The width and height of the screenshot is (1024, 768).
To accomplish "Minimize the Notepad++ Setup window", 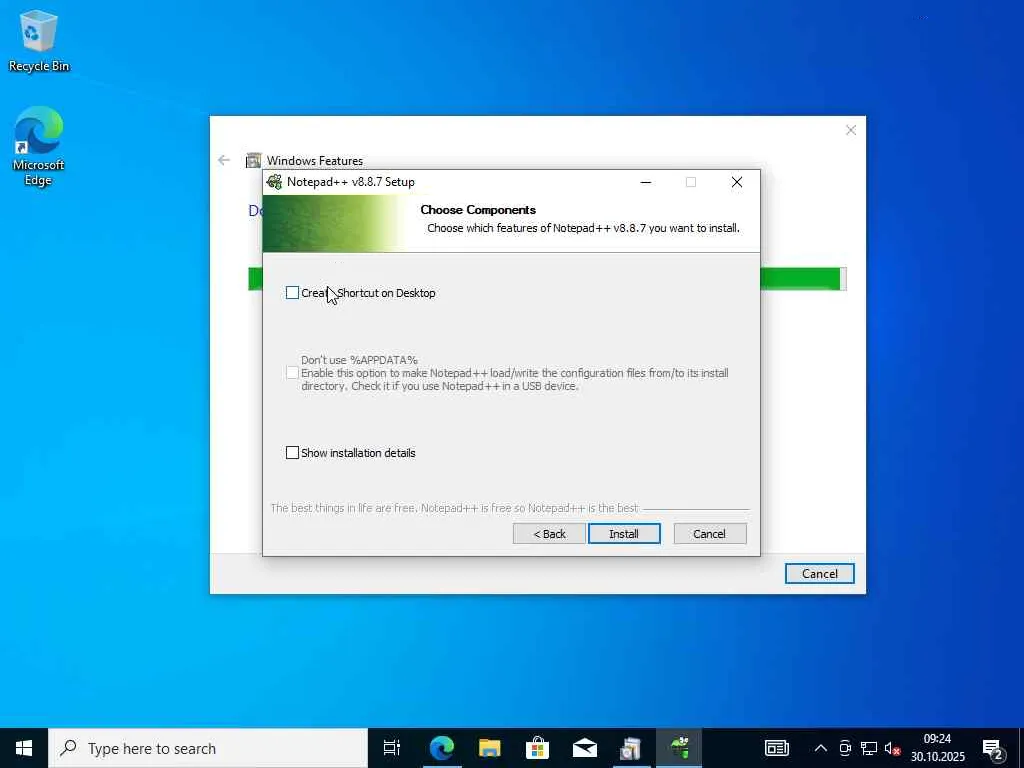I will pos(646,182).
